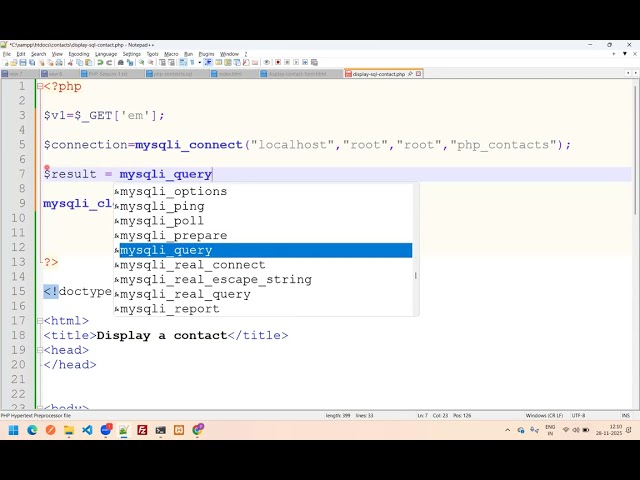Cut selection using the scissors icon
Viewport: 640px width, 480px height.
[x=71, y=62]
